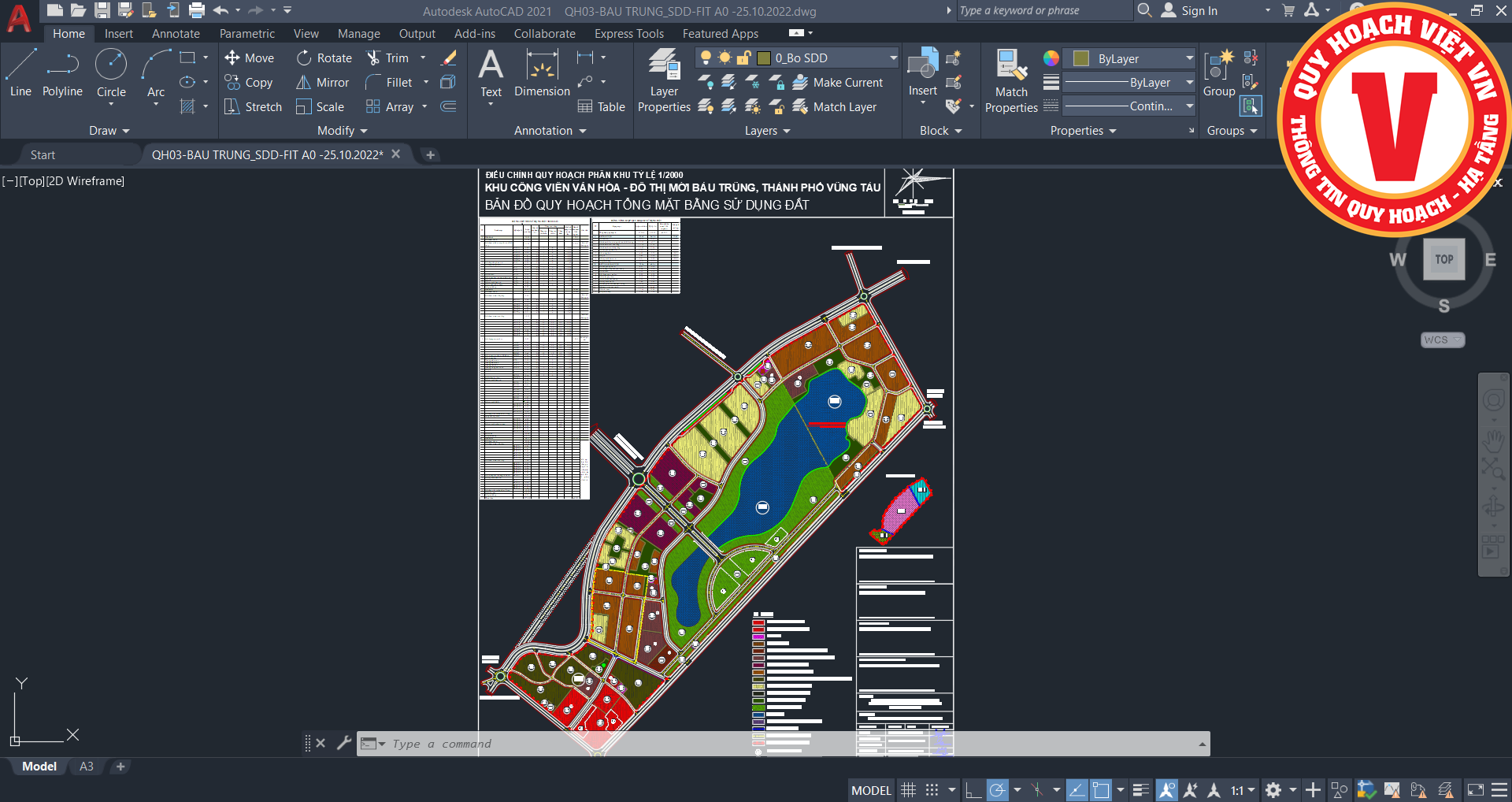This screenshot has height=802, width=1512.
Task: Click the ByLayer object color swatch
Action: coord(1081,59)
